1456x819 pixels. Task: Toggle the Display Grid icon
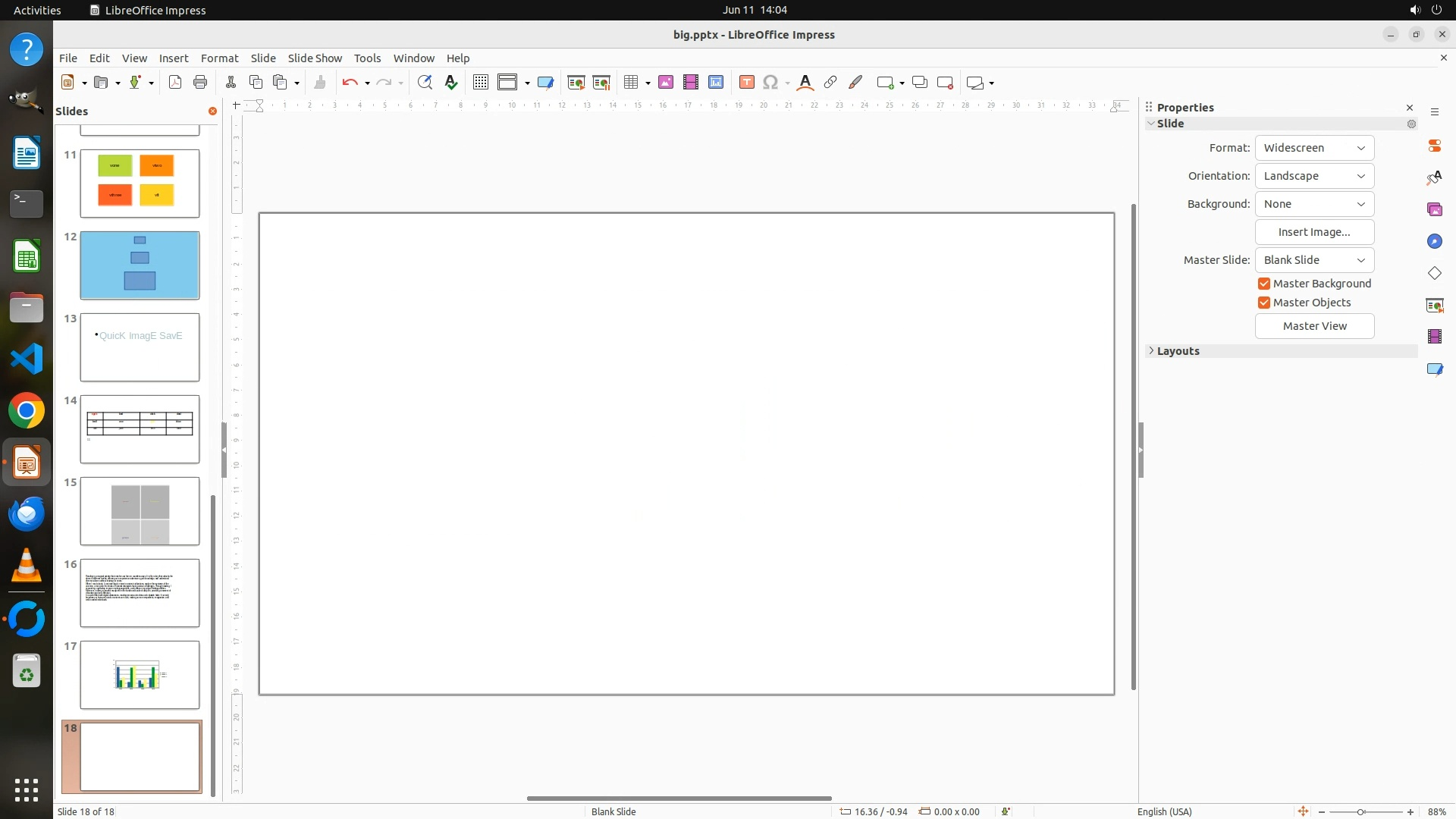(480, 83)
